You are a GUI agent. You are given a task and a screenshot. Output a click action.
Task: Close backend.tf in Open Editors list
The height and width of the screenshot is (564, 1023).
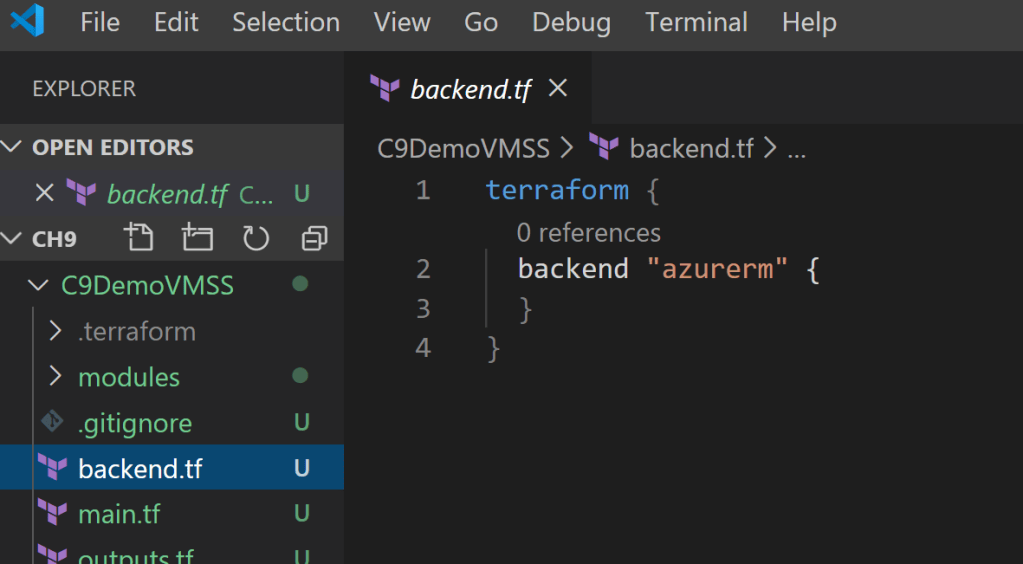44,193
